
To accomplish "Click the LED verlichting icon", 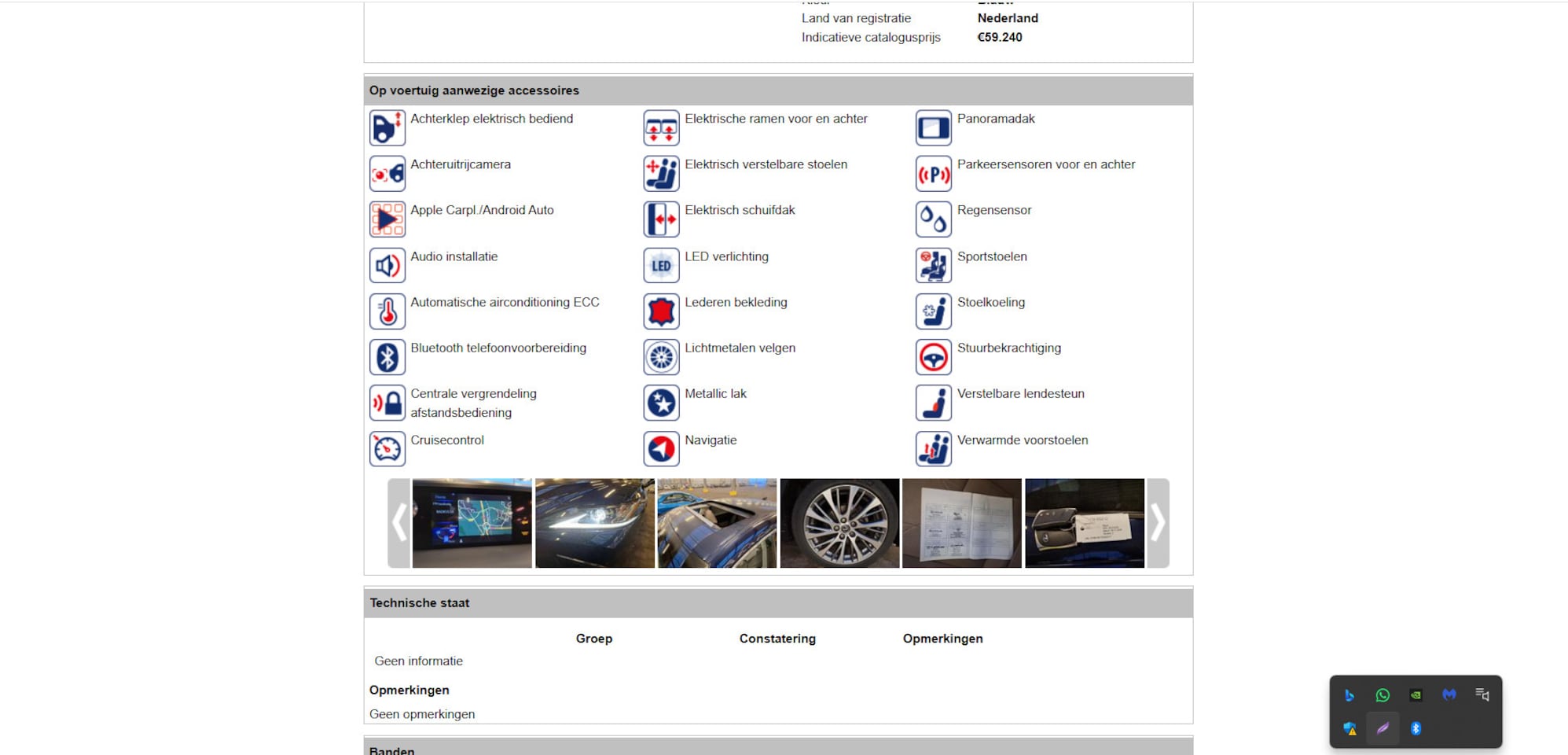I will (661, 266).
